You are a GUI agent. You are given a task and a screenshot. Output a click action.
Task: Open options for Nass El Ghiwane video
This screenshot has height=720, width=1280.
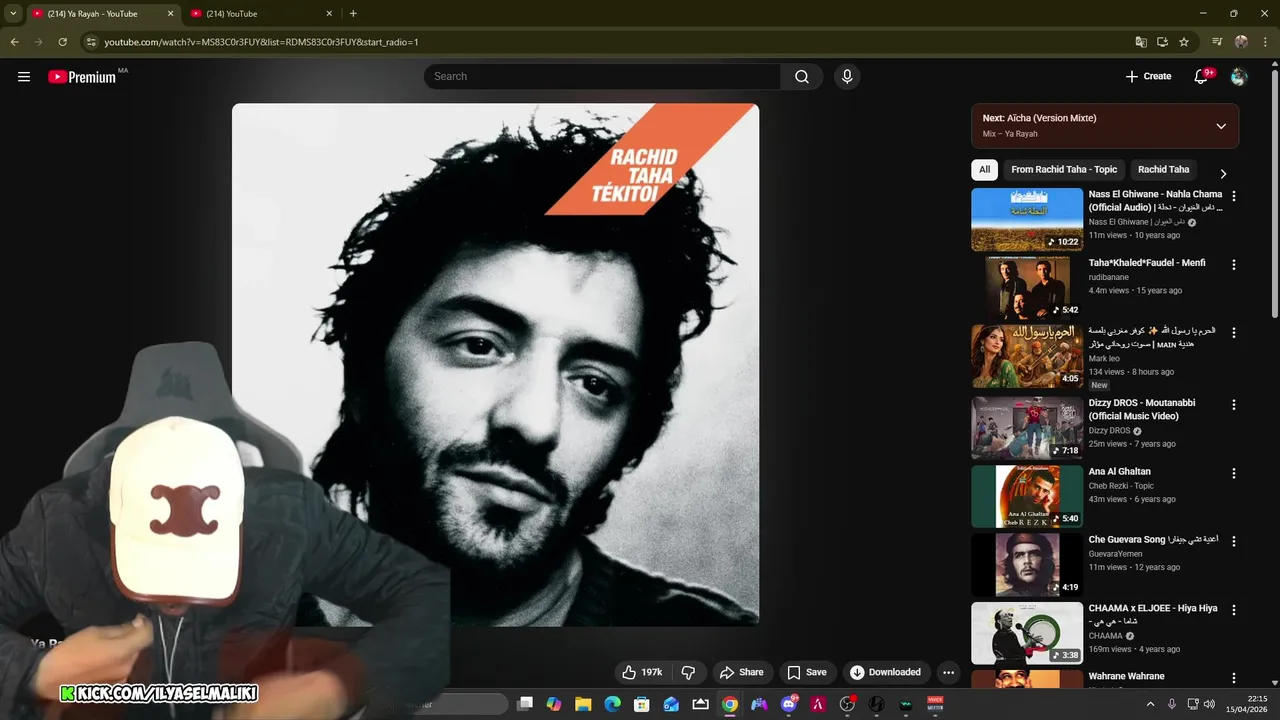tap(1233, 196)
